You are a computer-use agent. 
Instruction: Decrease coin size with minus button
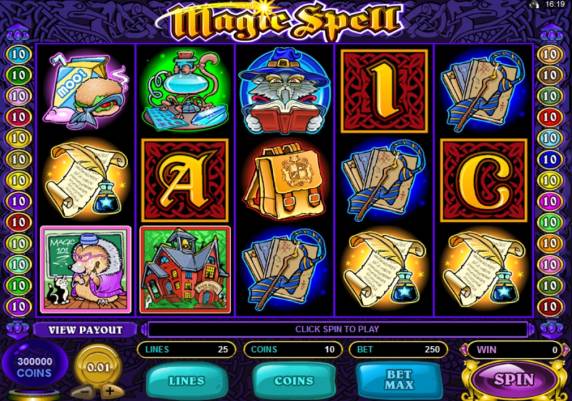tap(82, 392)
